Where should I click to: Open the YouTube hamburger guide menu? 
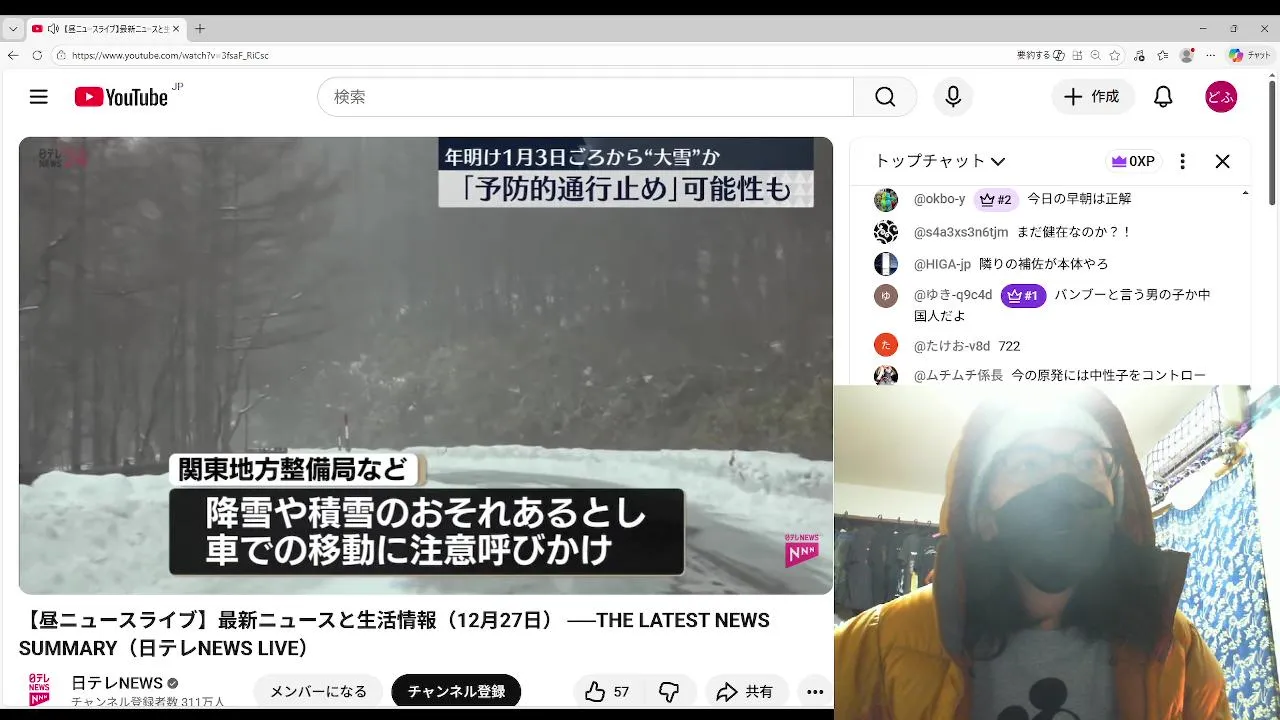click(x=38, y=97)
